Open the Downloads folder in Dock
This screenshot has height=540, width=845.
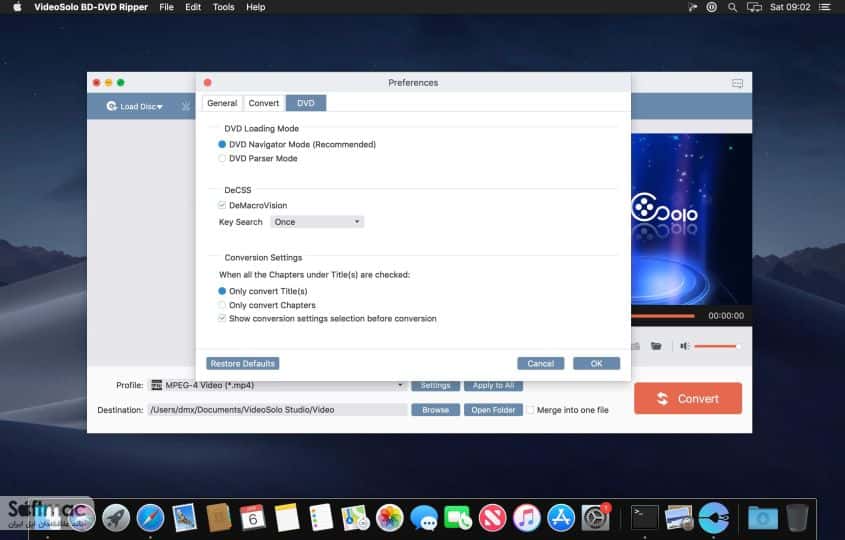point(763,518)
